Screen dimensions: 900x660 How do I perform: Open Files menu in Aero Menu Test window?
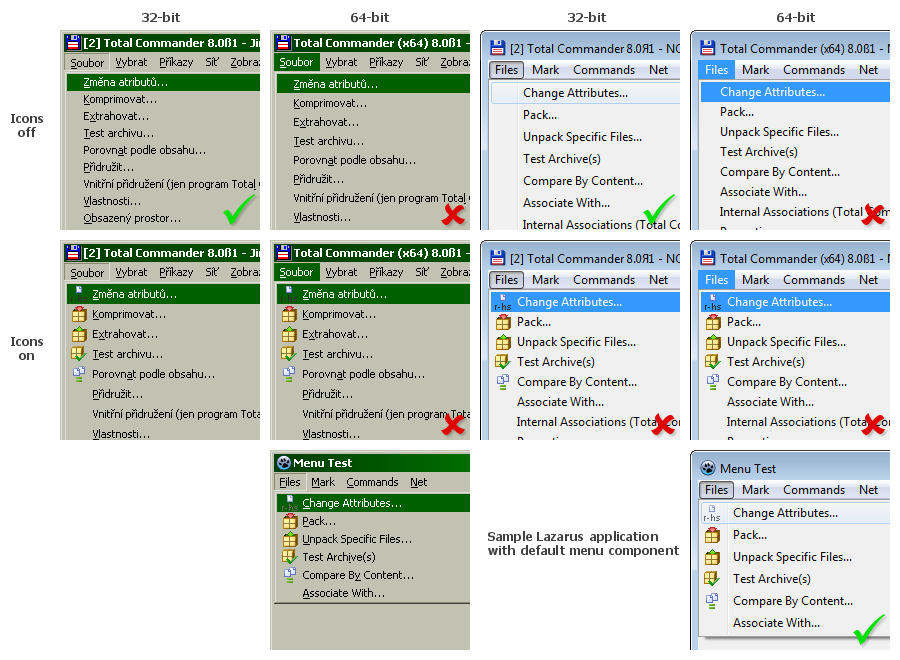pos(716,490)
